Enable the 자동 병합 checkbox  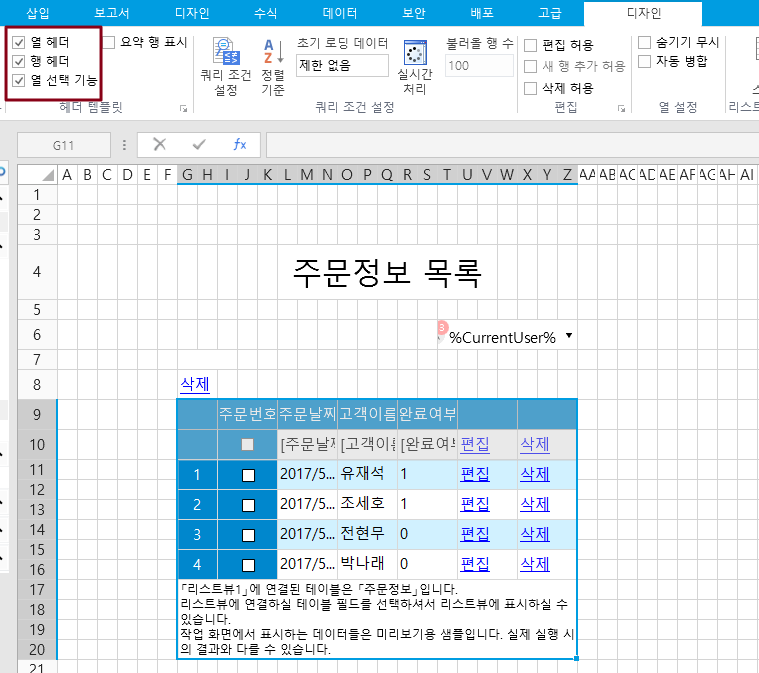coord(645,62)
